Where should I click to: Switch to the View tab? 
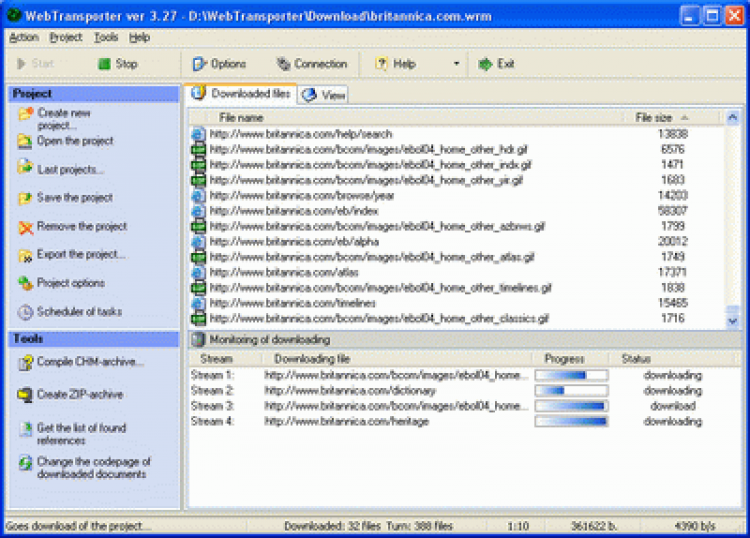(324, 95)
